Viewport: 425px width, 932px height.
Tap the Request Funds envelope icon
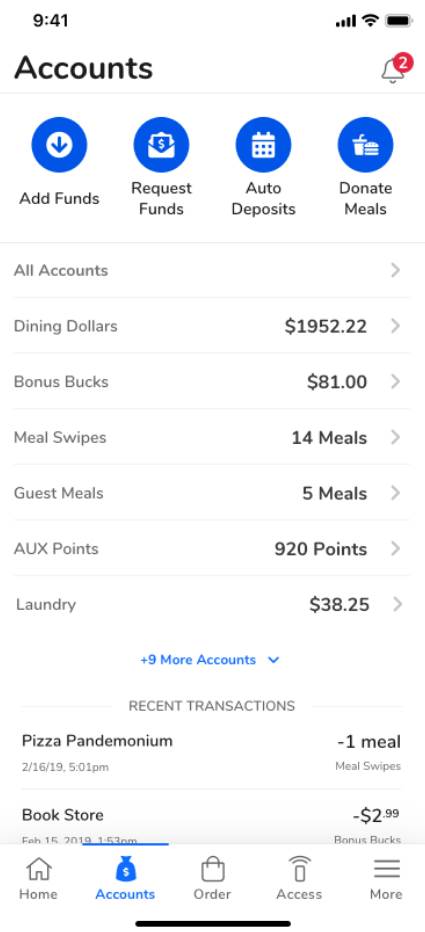(161, 144)
